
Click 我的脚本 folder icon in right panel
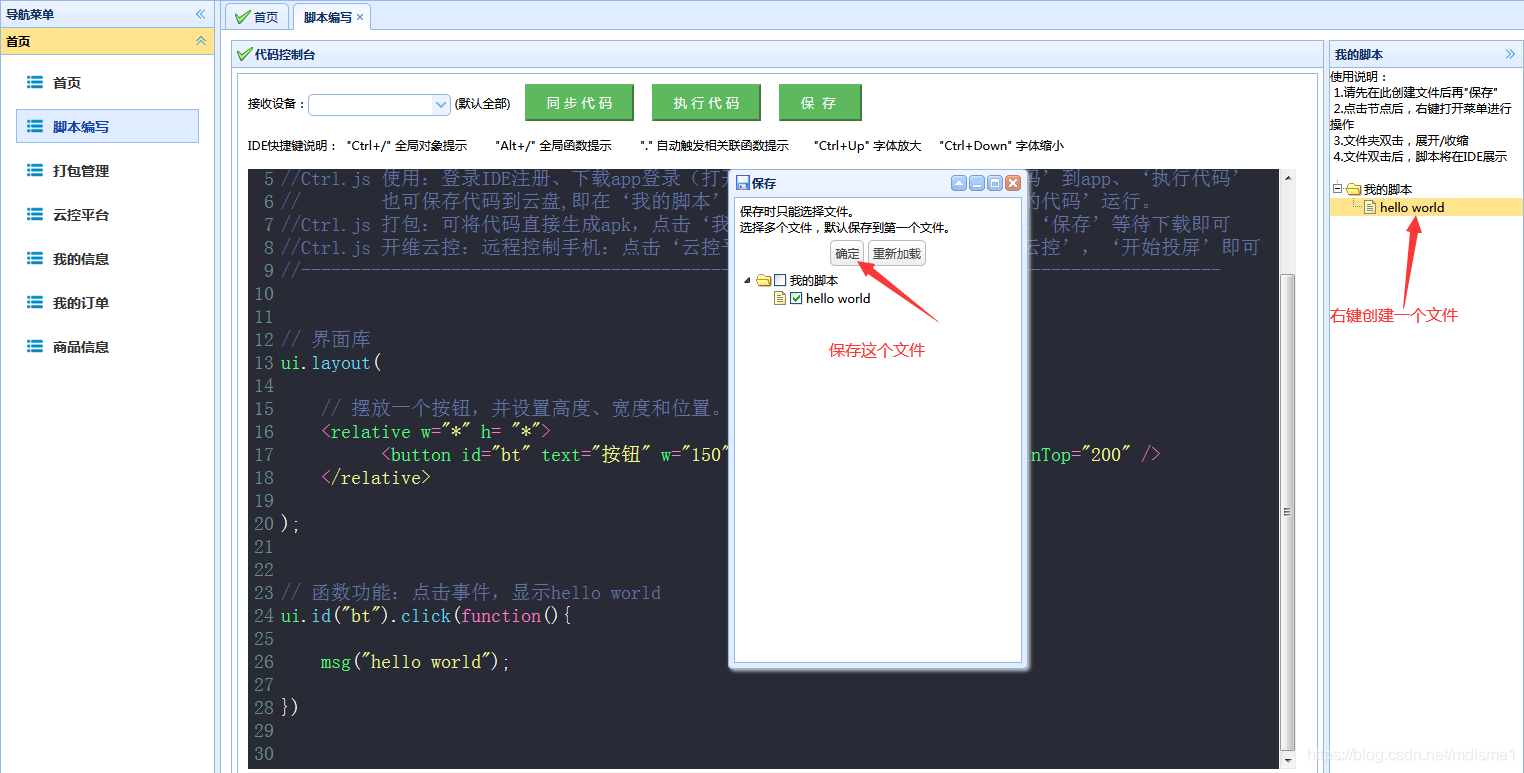(x=1353, y=189)
